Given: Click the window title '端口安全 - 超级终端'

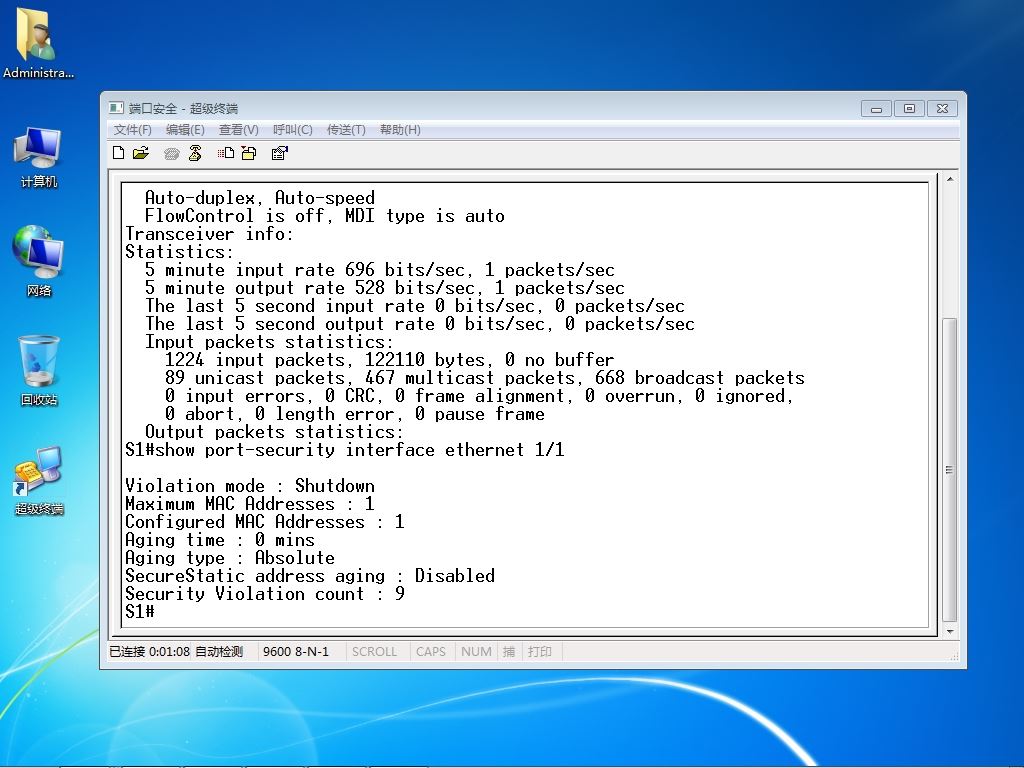Looking at the screenshot, I should 183,108.
